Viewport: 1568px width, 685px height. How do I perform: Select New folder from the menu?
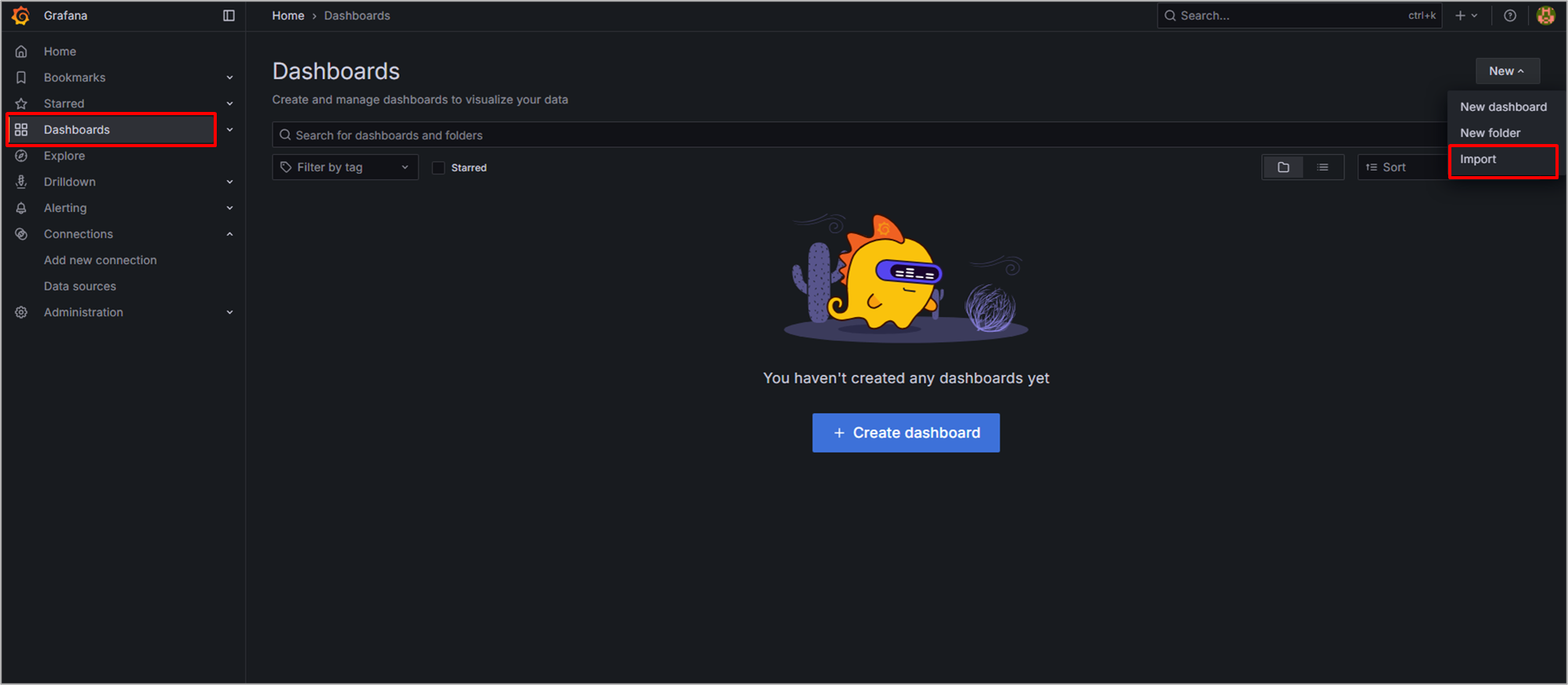(x=1490, y=133)
